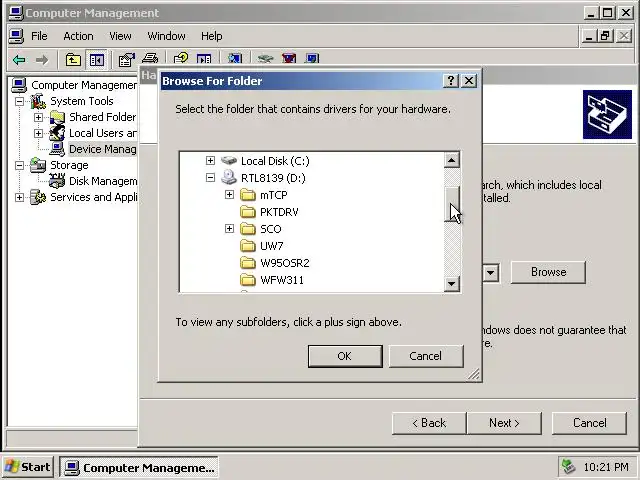Click the Computer Management taskbar button
This screenshot has height=480, width=640.
(139, 467)
